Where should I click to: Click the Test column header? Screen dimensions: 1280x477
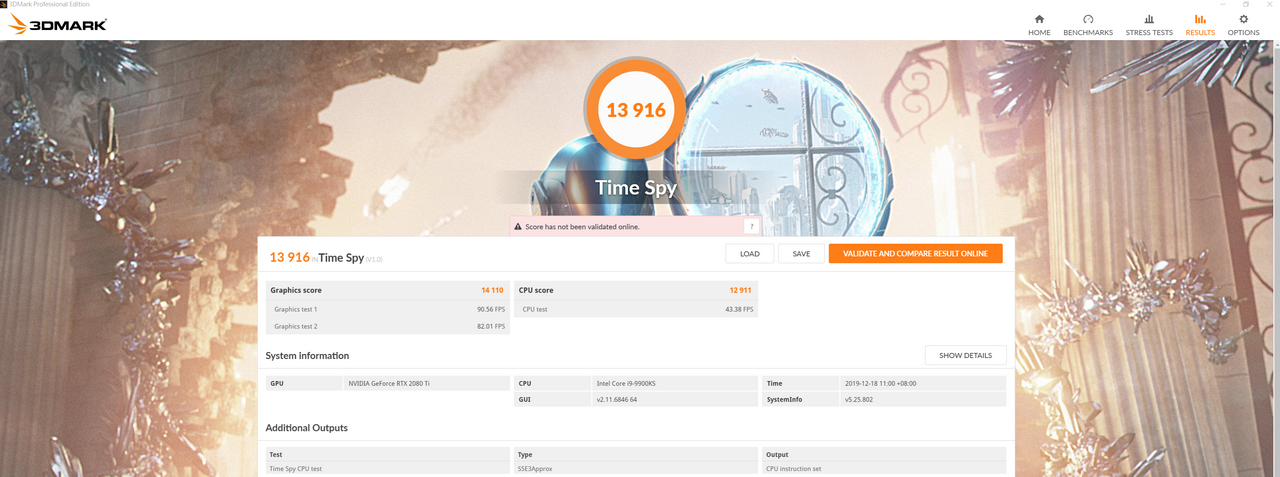pos(386,454)
